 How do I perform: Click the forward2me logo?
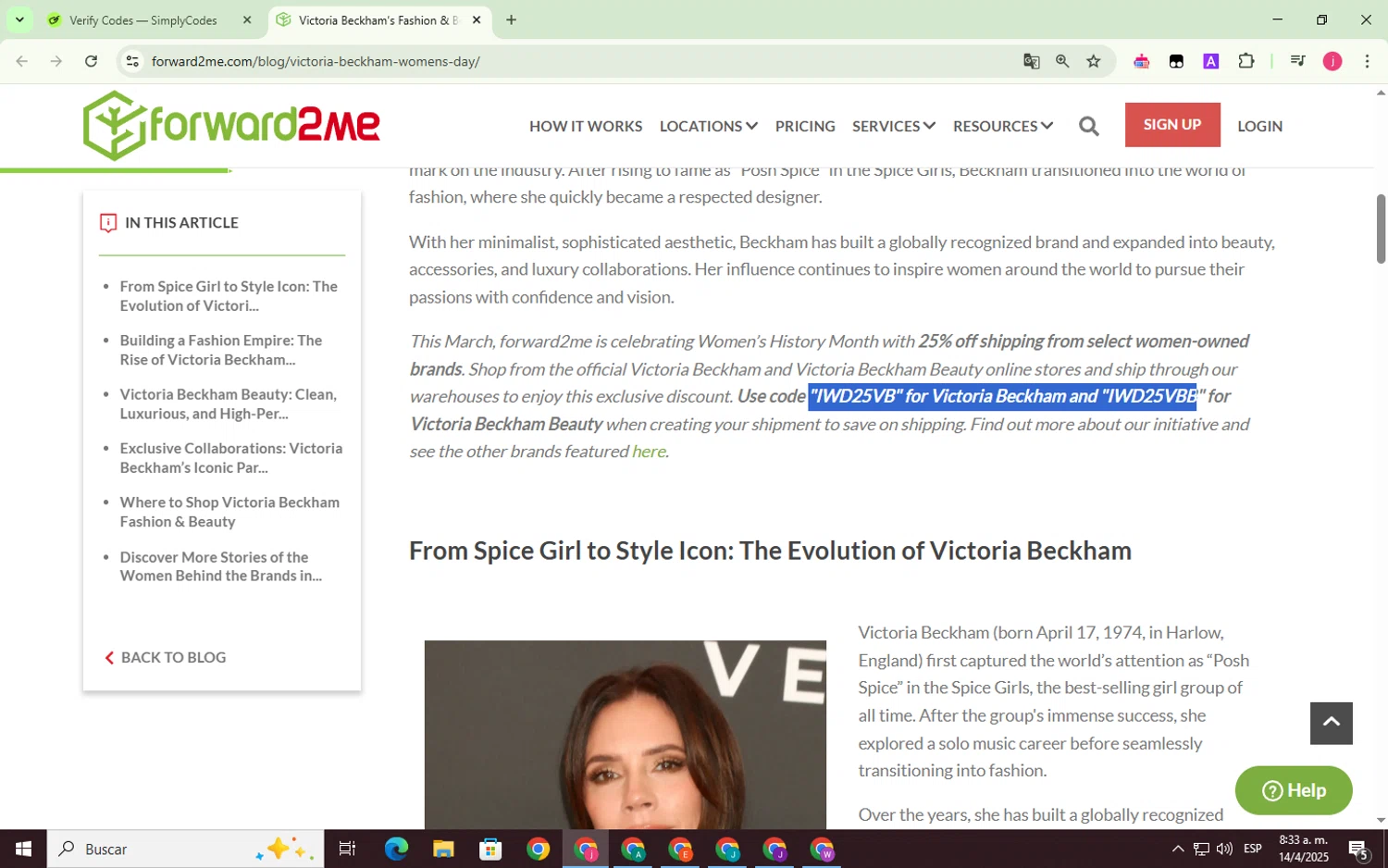(231, 126)
